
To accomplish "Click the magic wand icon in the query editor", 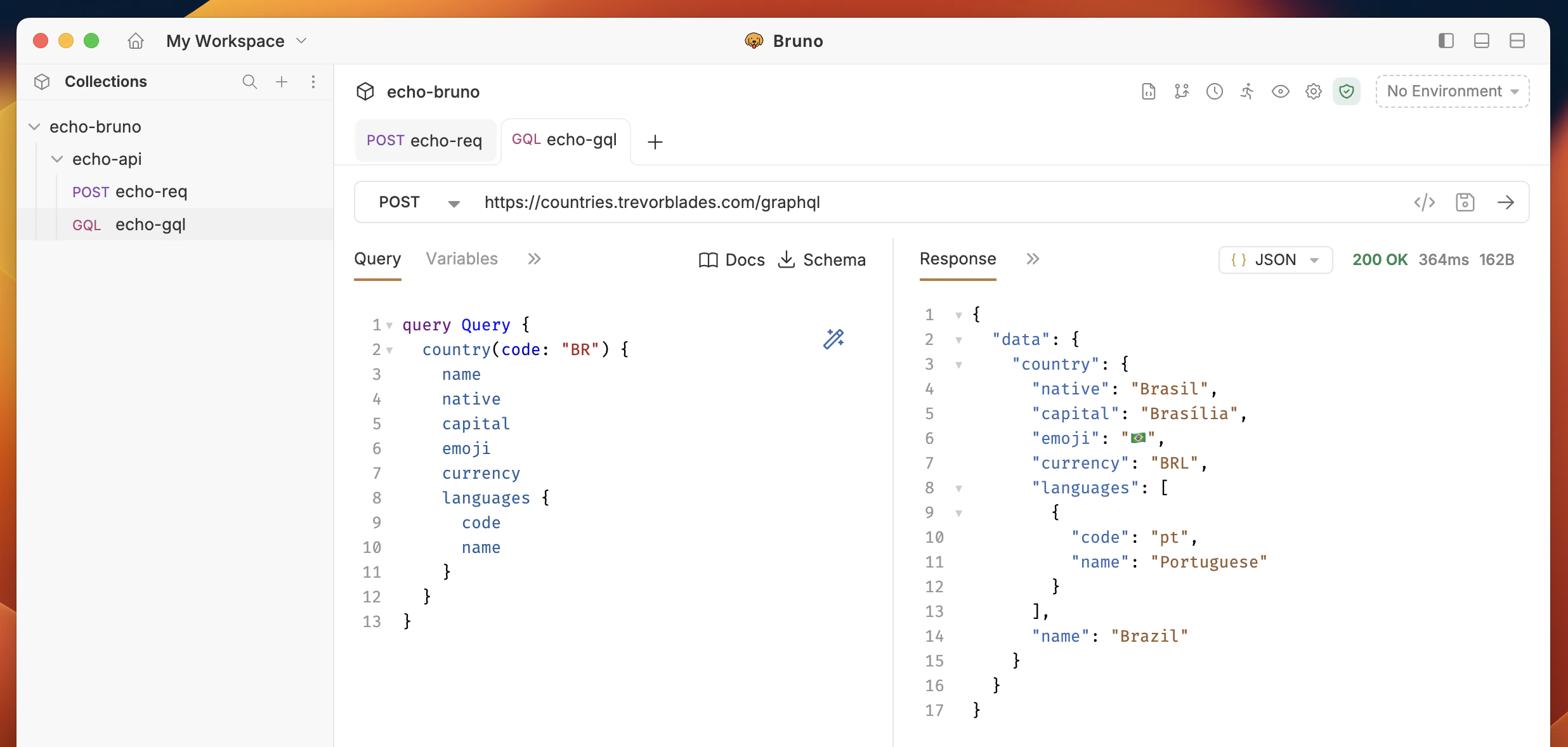I will [833, 339].
